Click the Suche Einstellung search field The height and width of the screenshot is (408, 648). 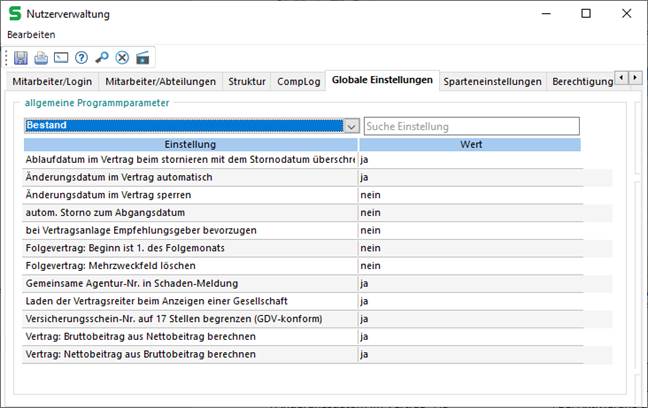(471, 127)
